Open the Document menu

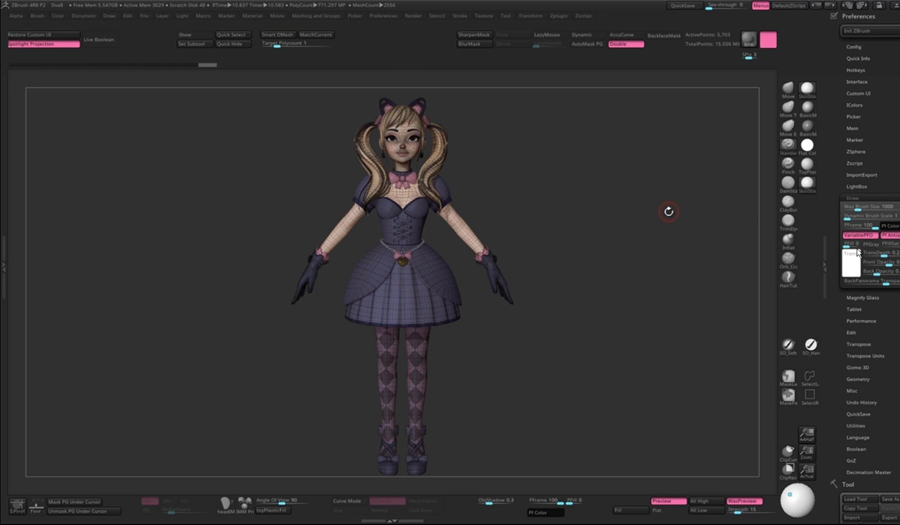tap(83, 16)
